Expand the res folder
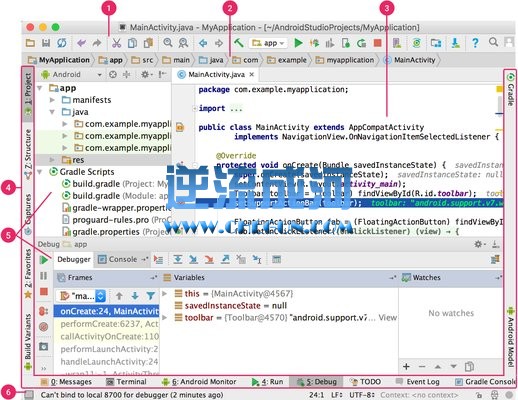518x400 pixels. pos(52,160)
